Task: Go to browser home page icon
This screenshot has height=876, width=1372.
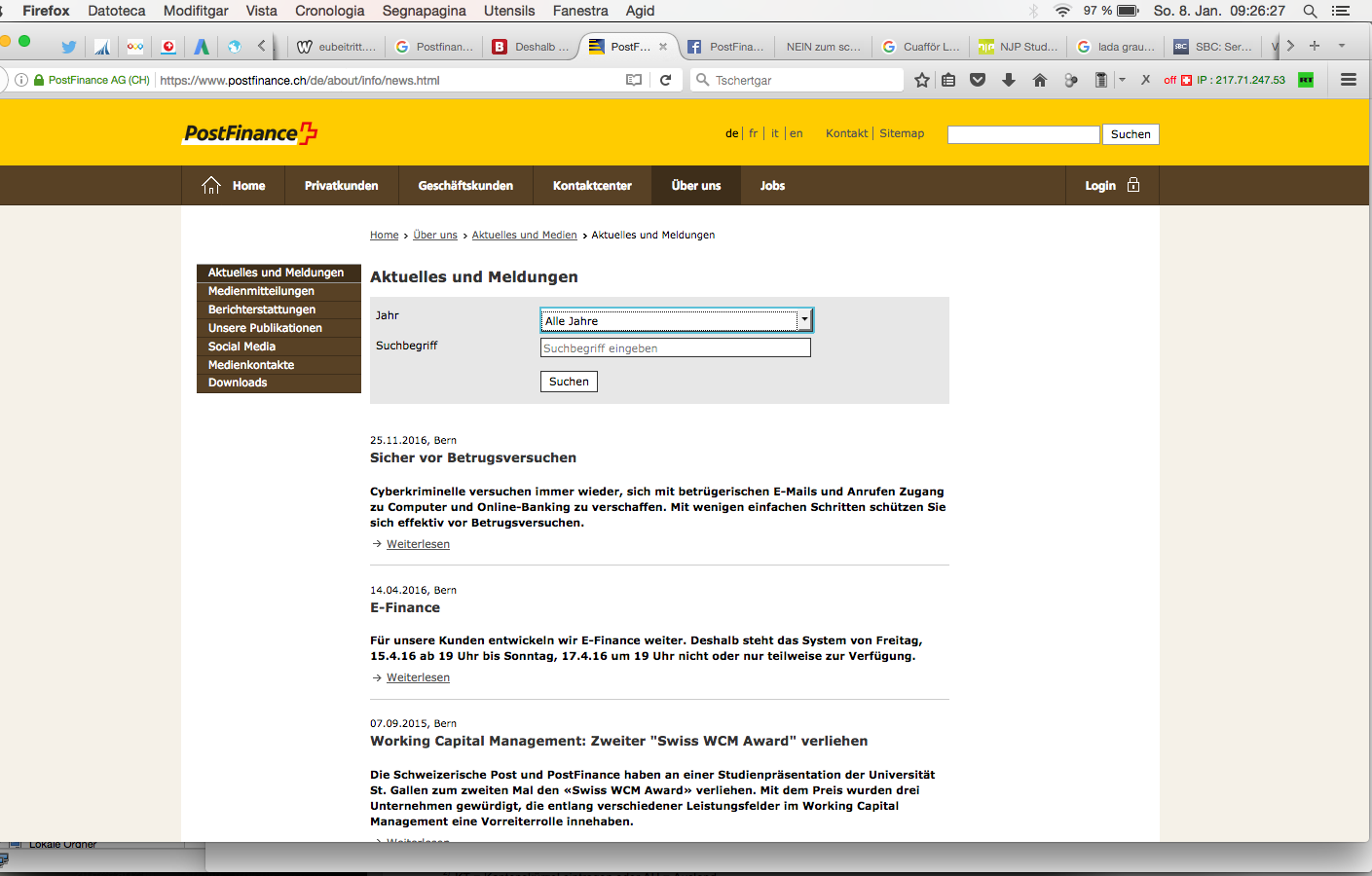Action: pos(1040,80)
